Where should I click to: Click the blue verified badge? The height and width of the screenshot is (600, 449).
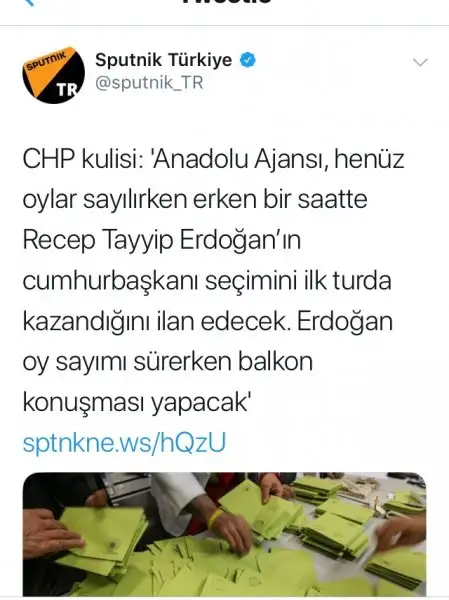point(248,60)
